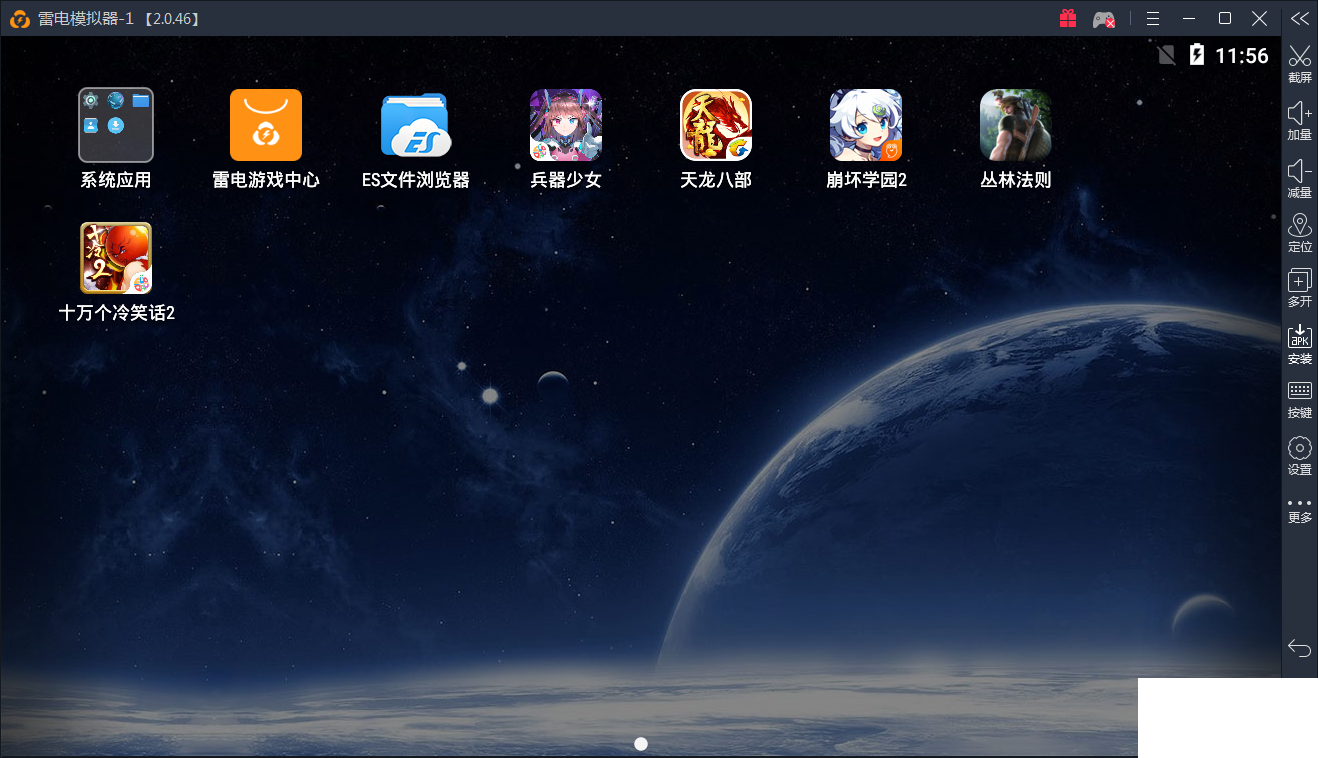Open 崩坏学园2 game
1318x758 pixels.
pyautogui.click(x=866, y=125)
